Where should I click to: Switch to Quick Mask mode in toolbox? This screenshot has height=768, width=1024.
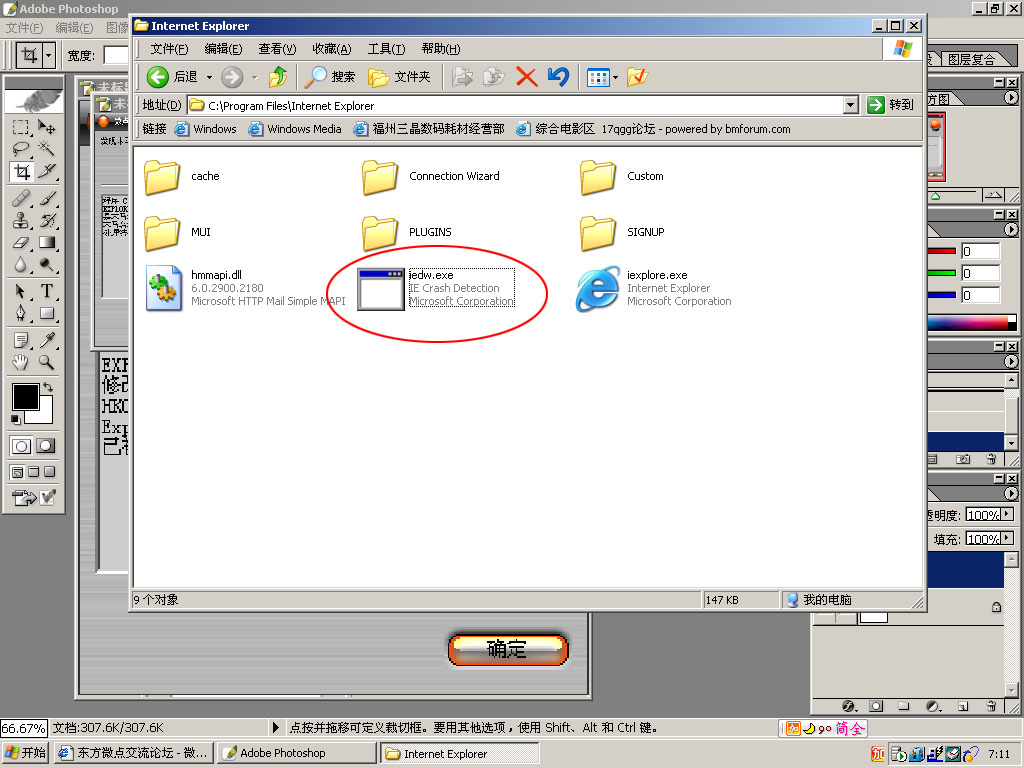[46, 446]
